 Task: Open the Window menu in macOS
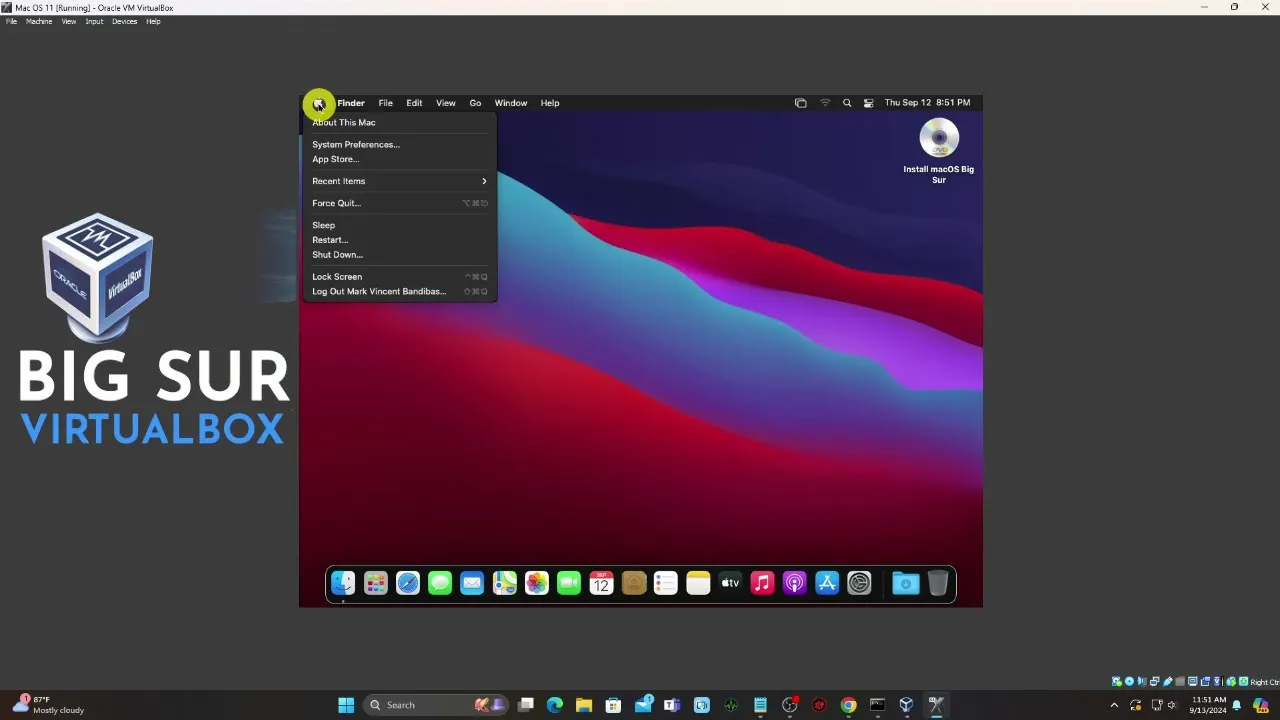click(511, 103)
